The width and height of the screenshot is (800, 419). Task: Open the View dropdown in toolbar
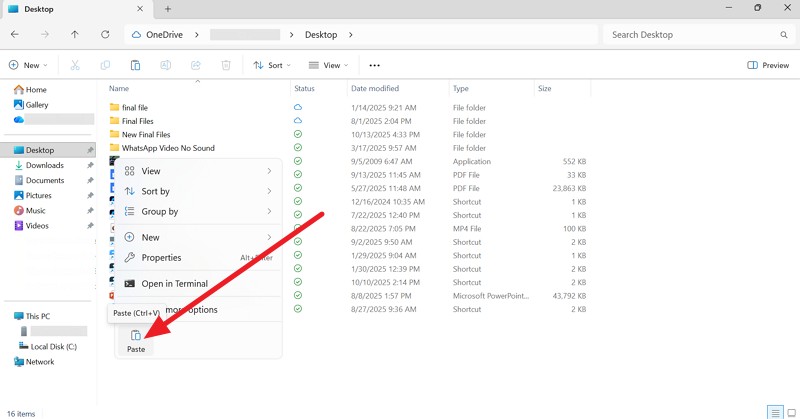point(328,65)
